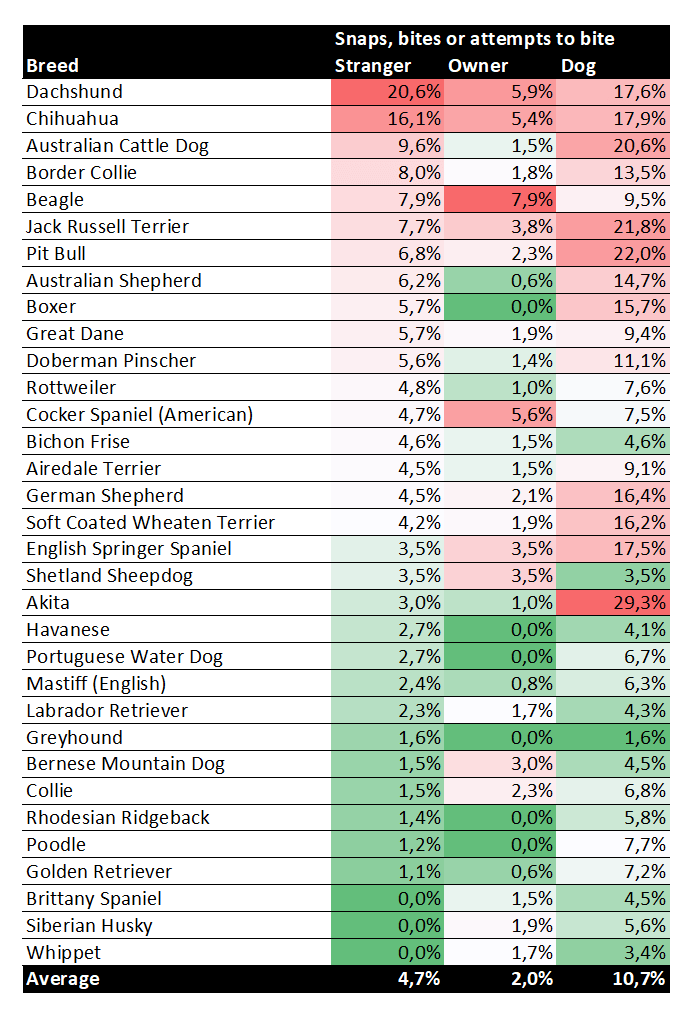The image size is (693, 1016).
Task: Click Whippet's Stranger value cell
Action: click(x=388, y=952)
